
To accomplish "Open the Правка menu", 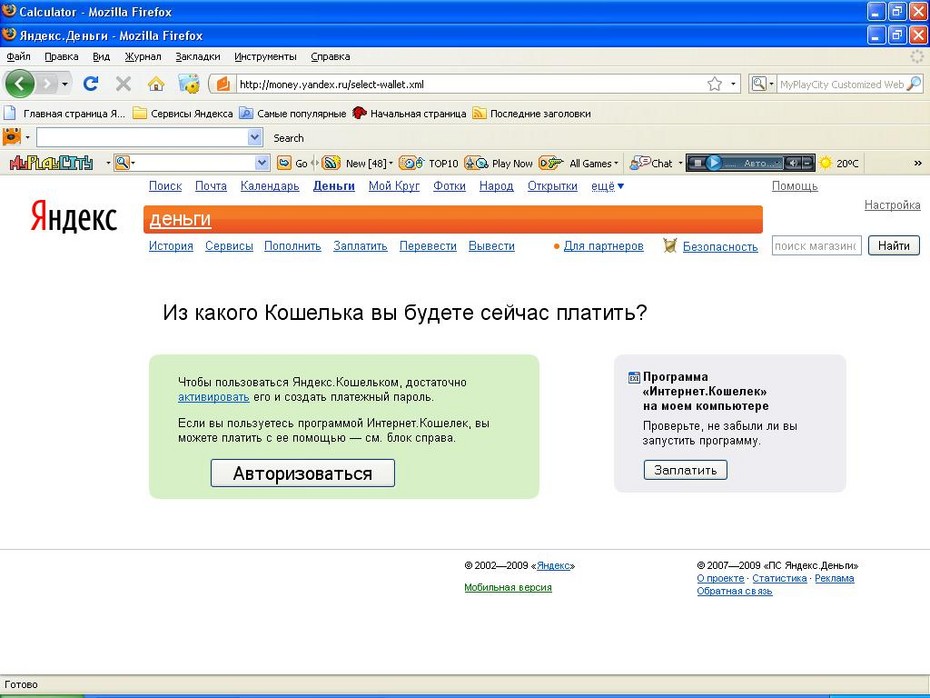I will (61, 56).
